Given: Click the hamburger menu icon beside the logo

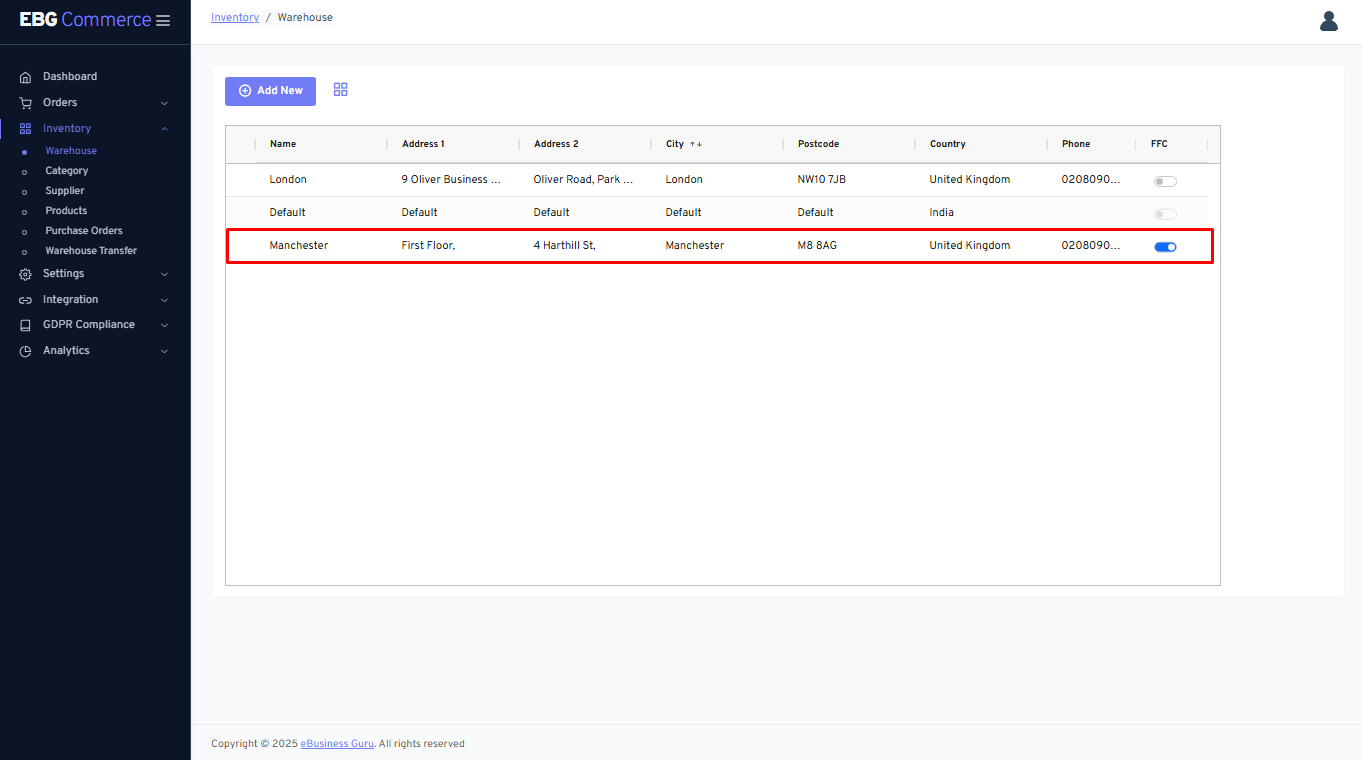Looking at the screenshot, I should click(x=163, y=21).
